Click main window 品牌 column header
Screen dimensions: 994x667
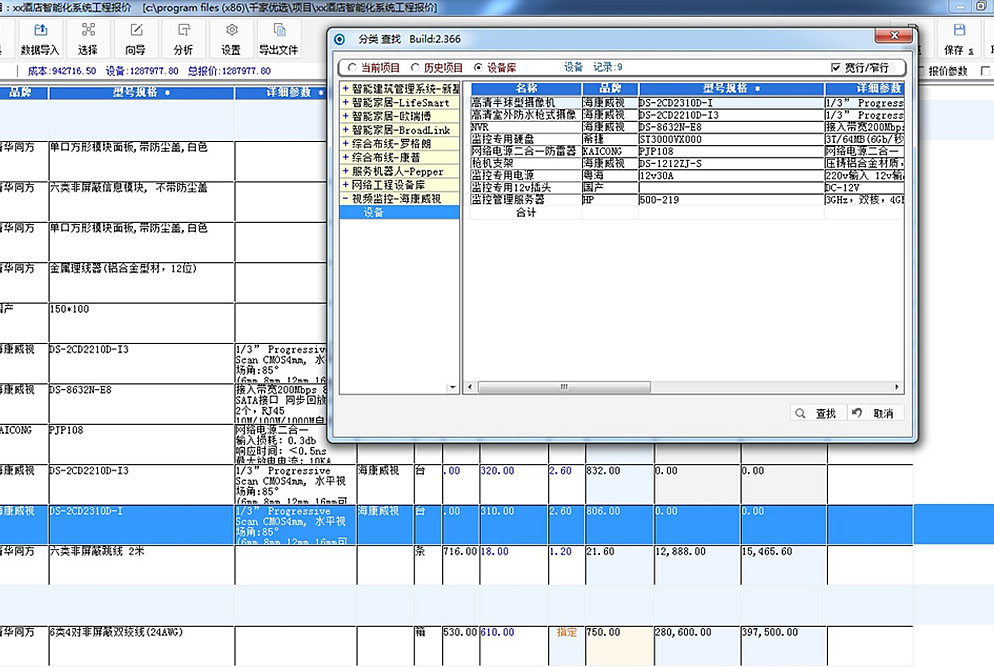tap(22, 93)
